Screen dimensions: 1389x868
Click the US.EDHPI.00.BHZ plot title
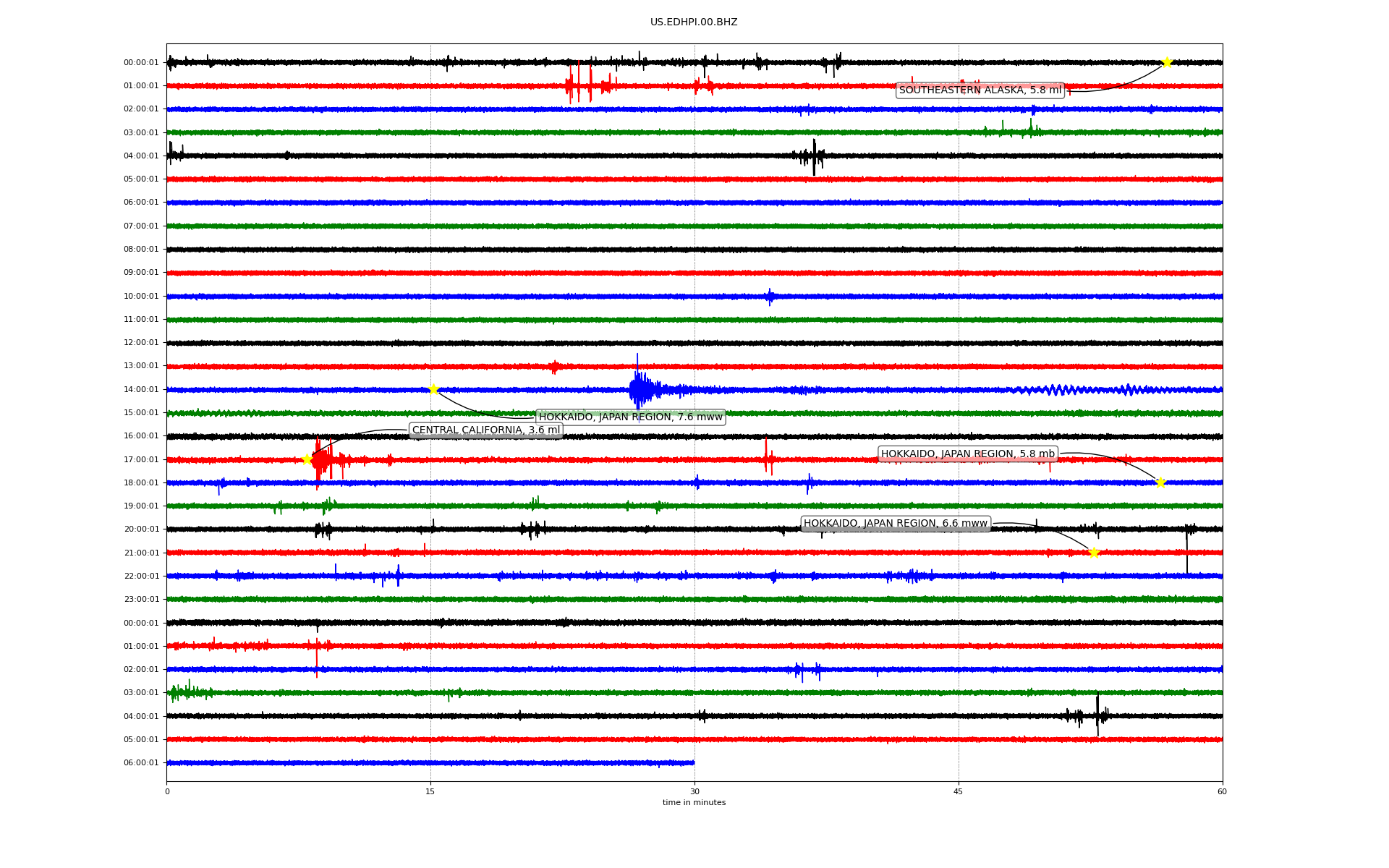pyautogui.click(x=693, y=22)
